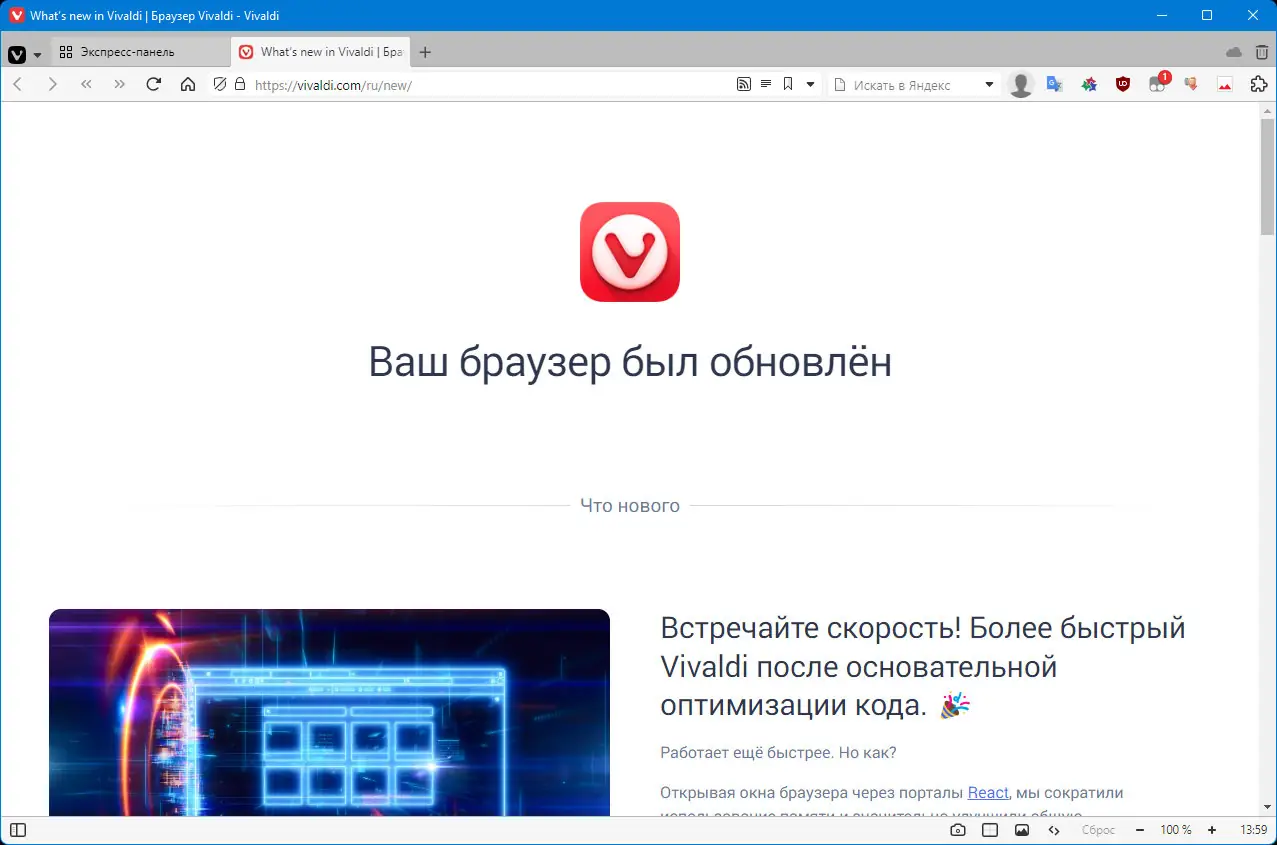Capture a screenshot with the camera icon

pos(955,829)
